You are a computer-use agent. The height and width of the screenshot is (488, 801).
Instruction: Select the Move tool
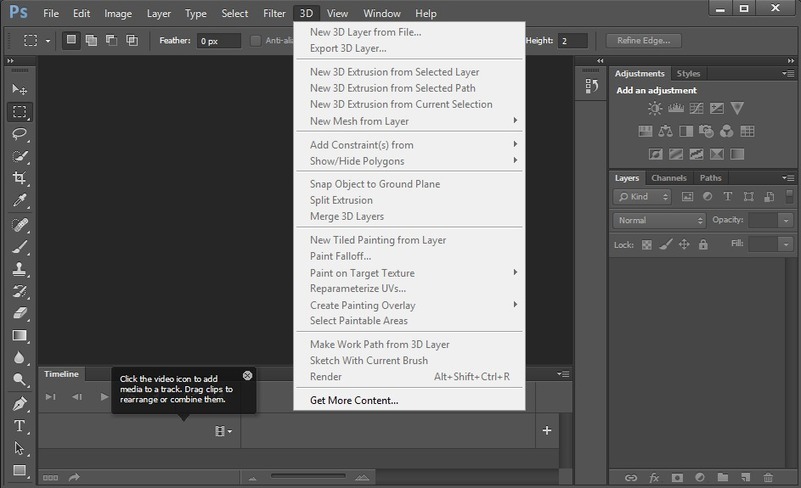(x=19, y=89)
